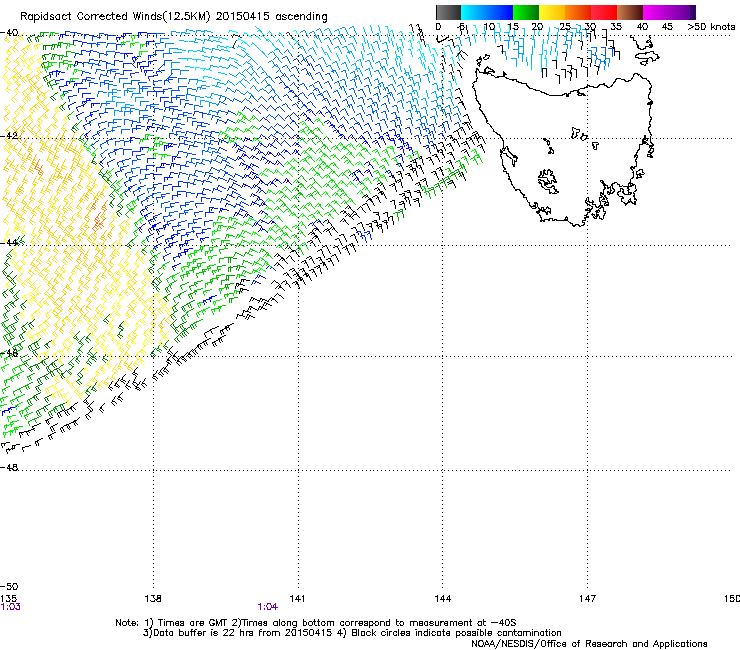Click the 'Data buffer is 22 hrs' note
Viewport: 740px width, 650px height.
click(x=352, y=633)
